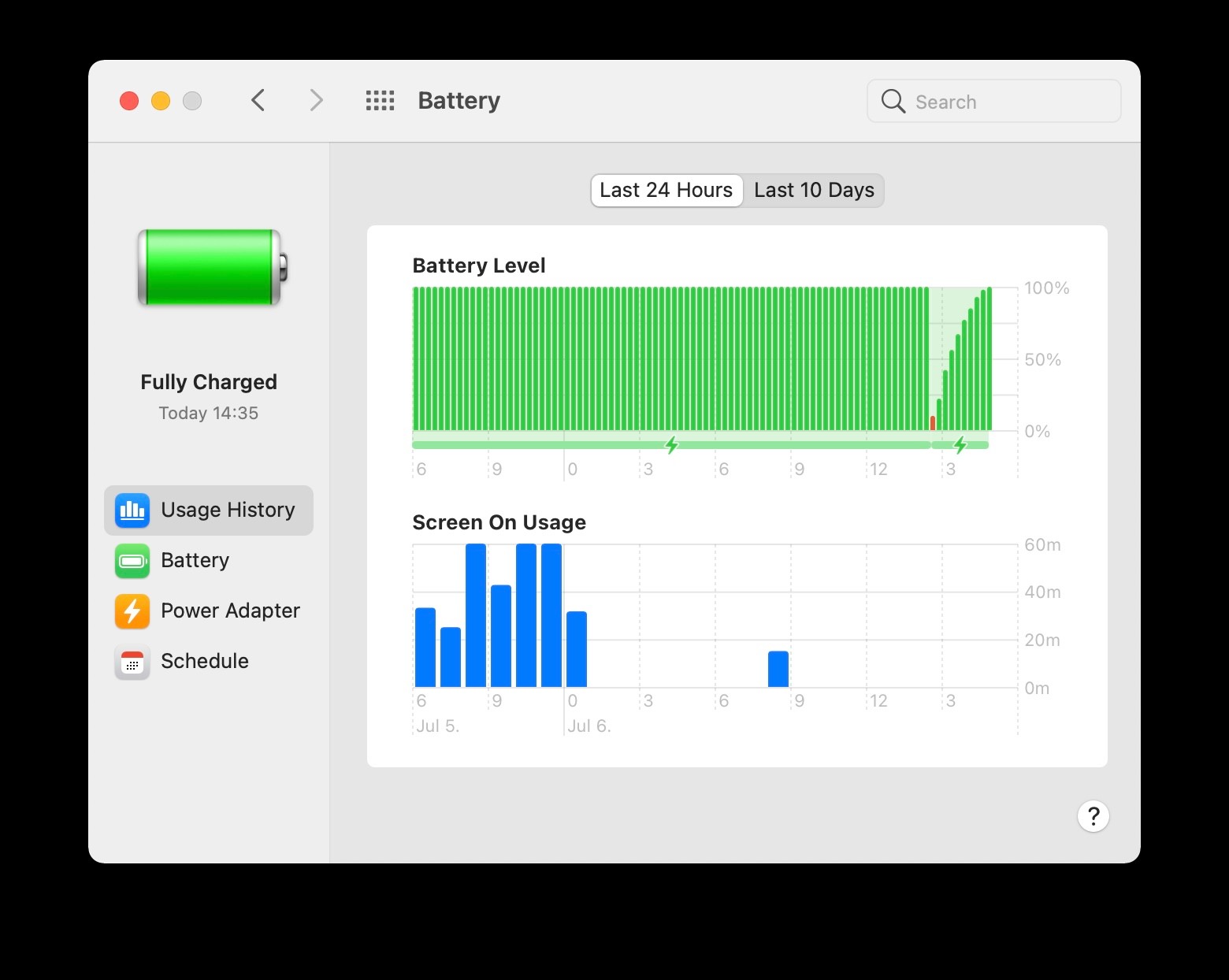Switch to Last 10 Days view

coord(814,191)
